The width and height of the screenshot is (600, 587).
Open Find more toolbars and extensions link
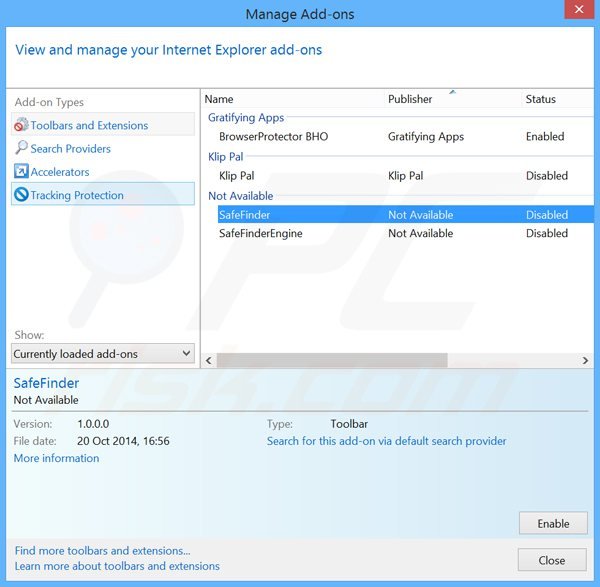pos(102,551)
